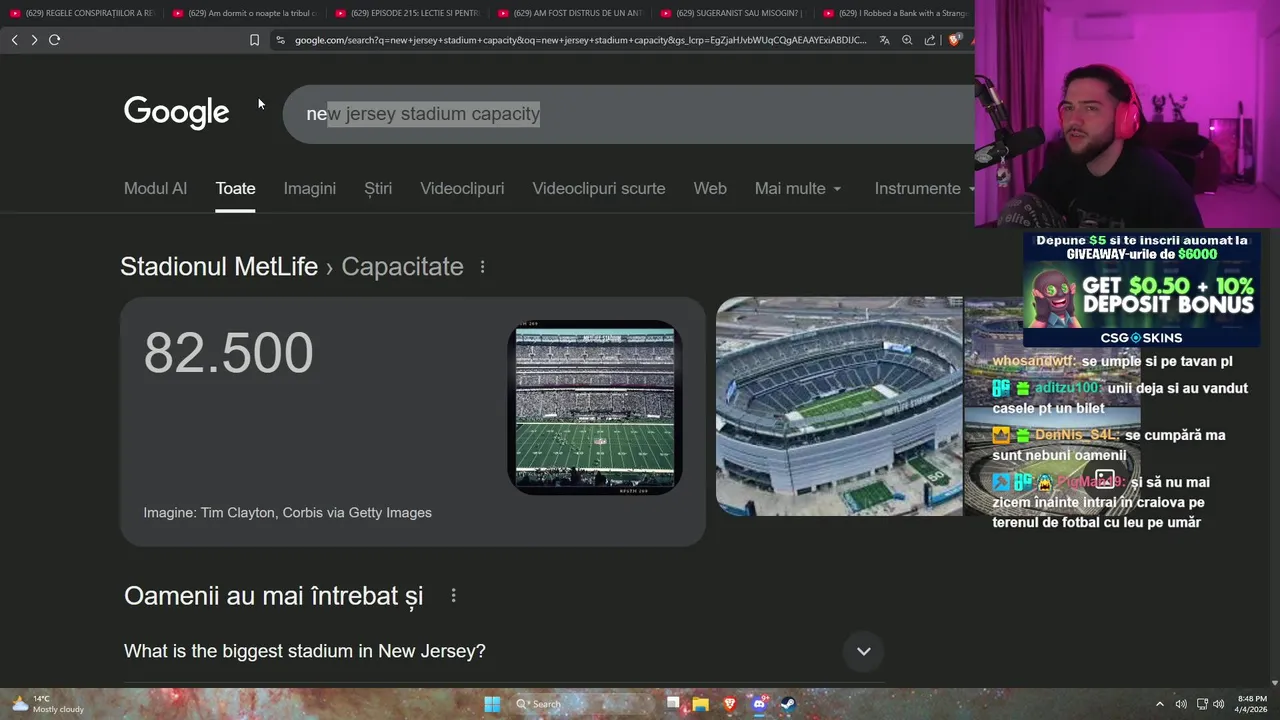Open Steam from the taskbar
The image size is (1280, 720).
787,704
